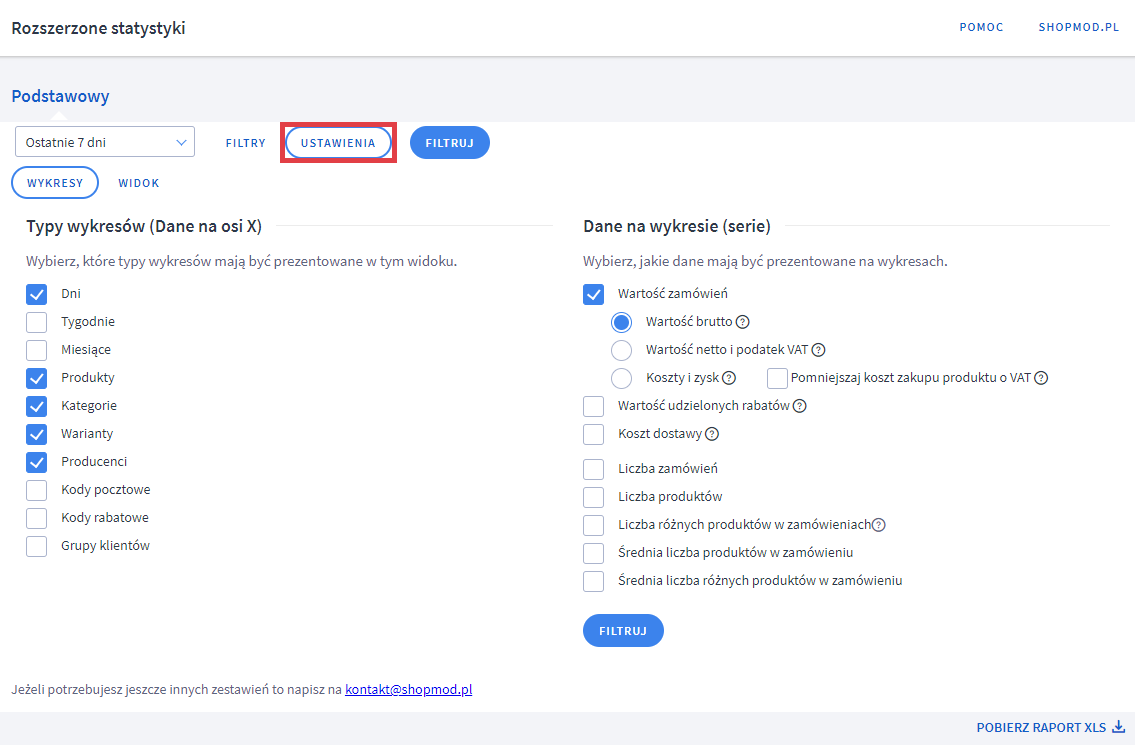Image resolution: width=1135 pixels, height=745 pixels.
Task: Tick the Liczba zamówień checkbox
Action: point(594,469)
